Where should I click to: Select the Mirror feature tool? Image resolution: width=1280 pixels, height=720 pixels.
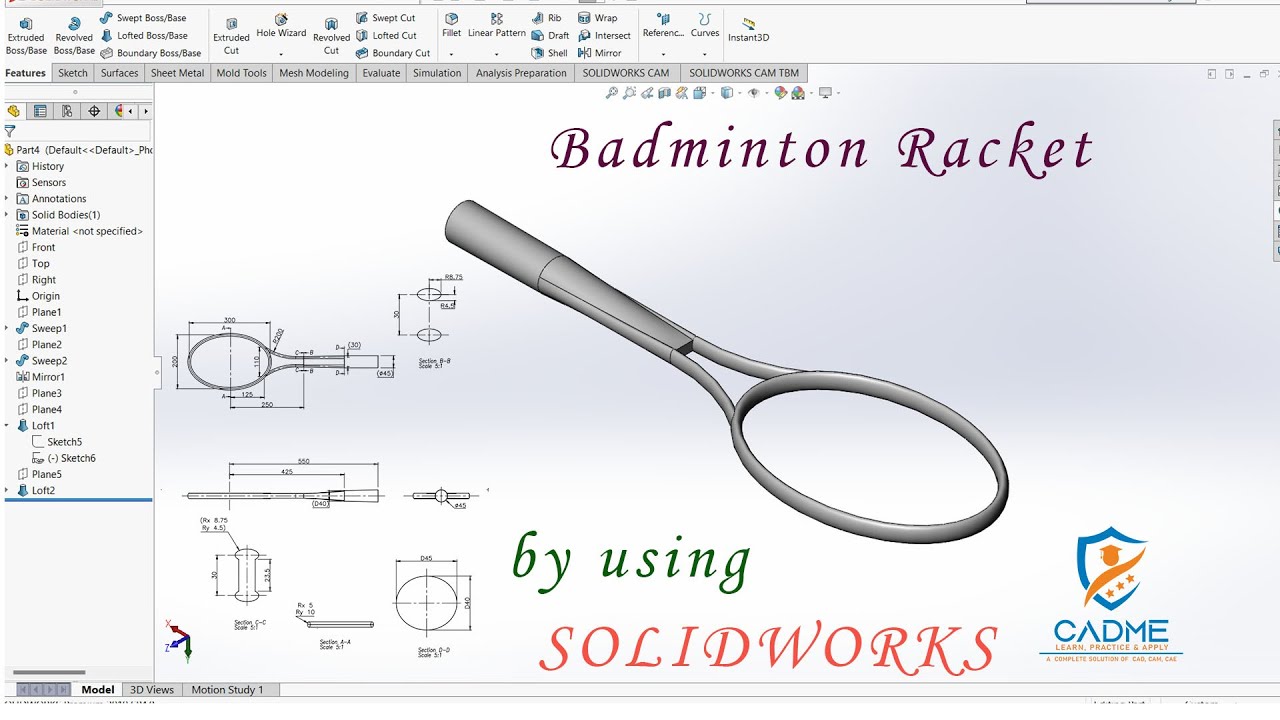pos(600,53)
